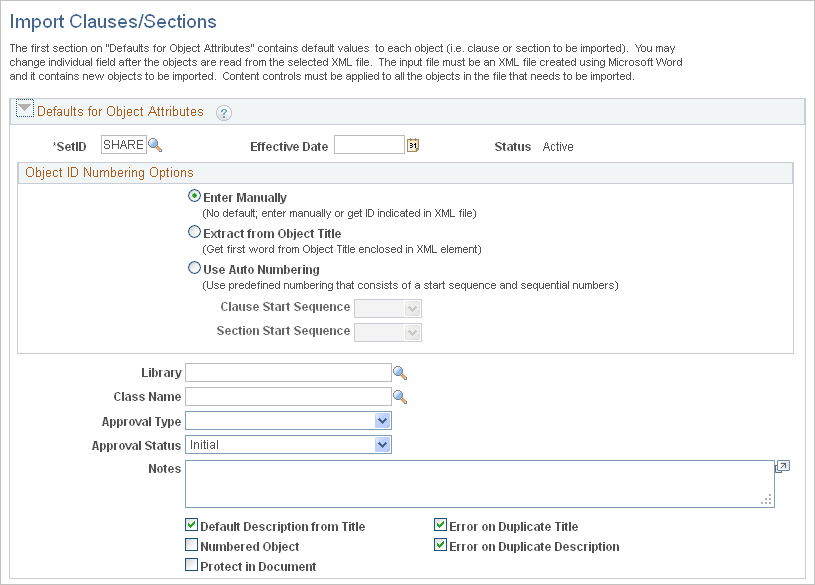Click the help question mark icon
Viewport: 815px width, 585px height.
[x=224, y=114]
